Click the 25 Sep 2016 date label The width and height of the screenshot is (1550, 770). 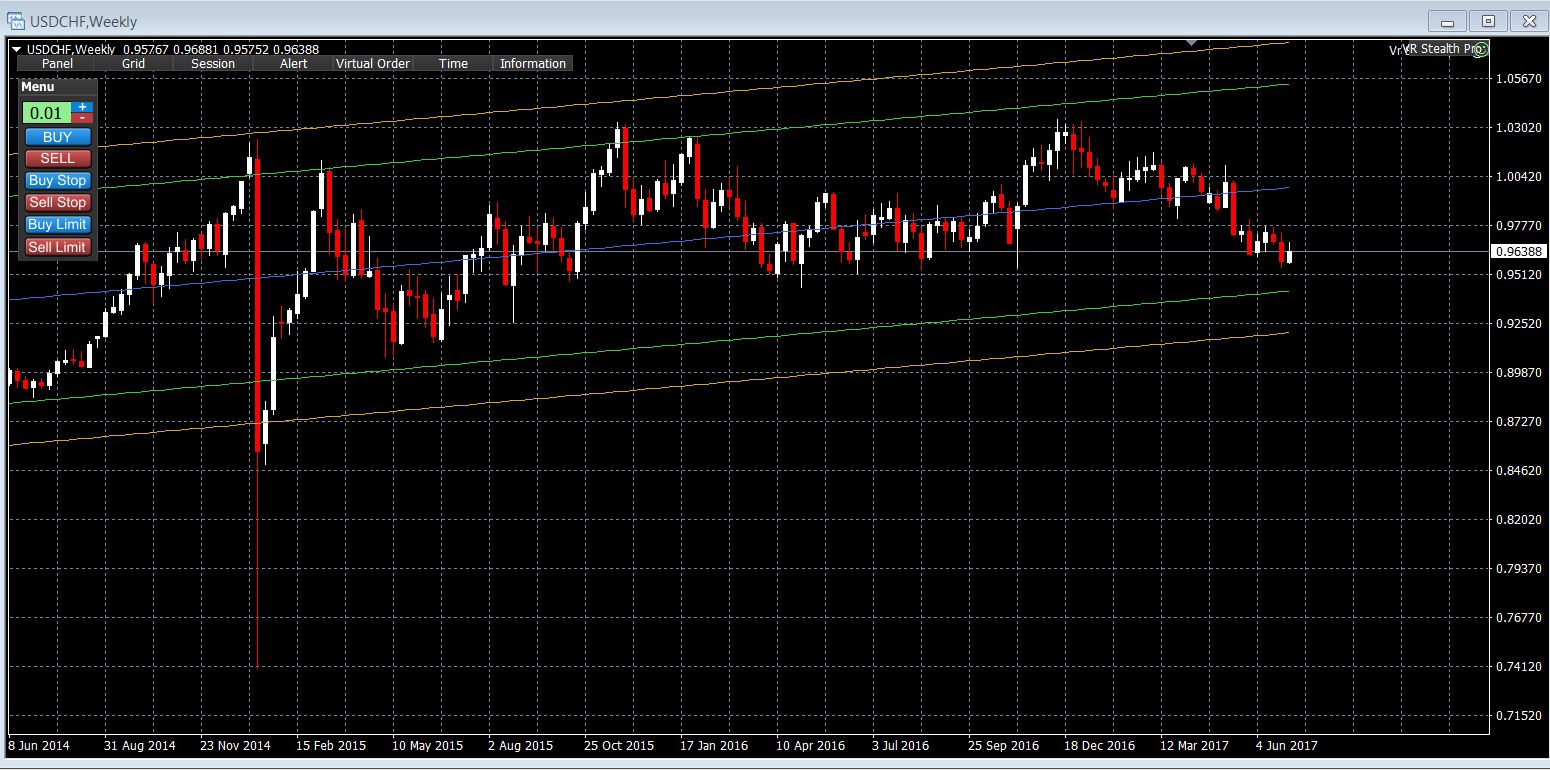[1003, 746]
